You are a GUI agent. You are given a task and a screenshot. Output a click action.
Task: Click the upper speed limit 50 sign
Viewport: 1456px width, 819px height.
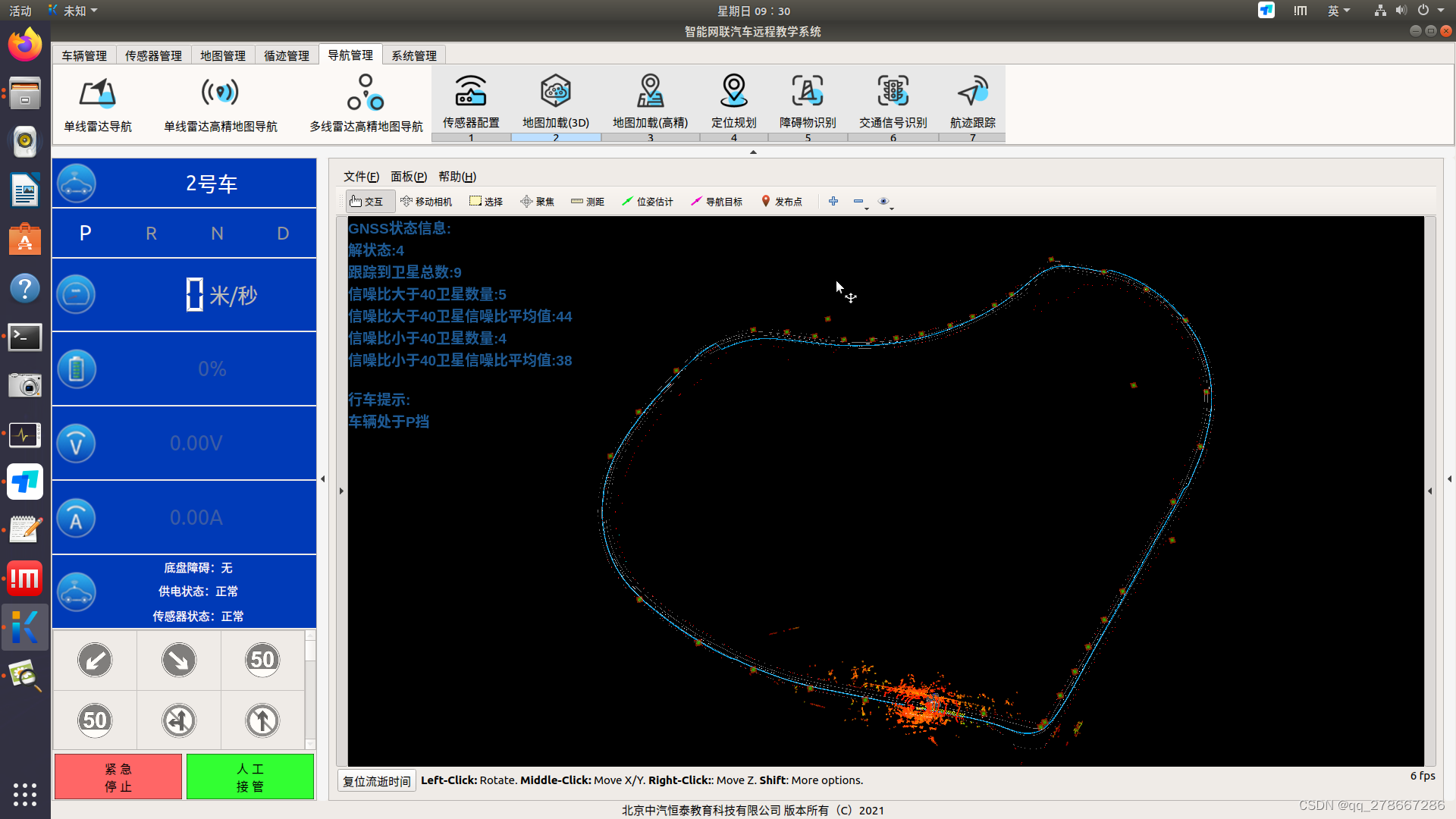click(262, 660)
